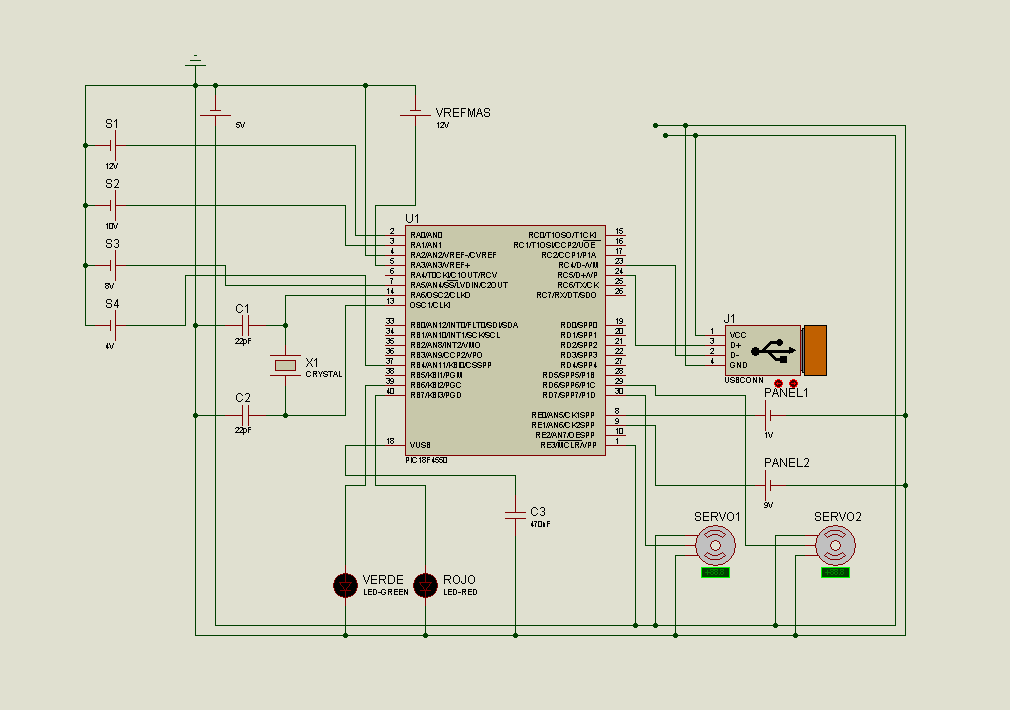The height and width of the screenshot is (710, 1010).
Task: Click the RE3/MCLR/VPP pin name
Action: point(569,445)
